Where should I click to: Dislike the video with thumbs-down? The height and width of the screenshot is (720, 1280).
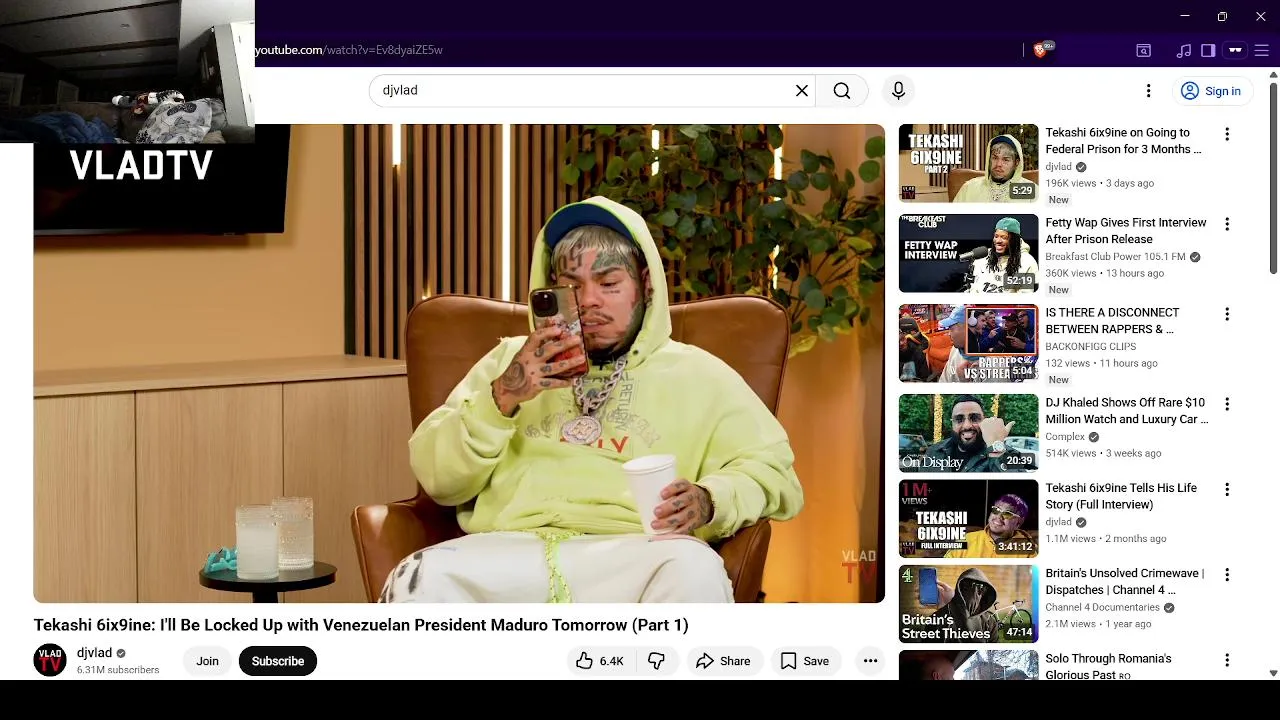click(657, 661)
